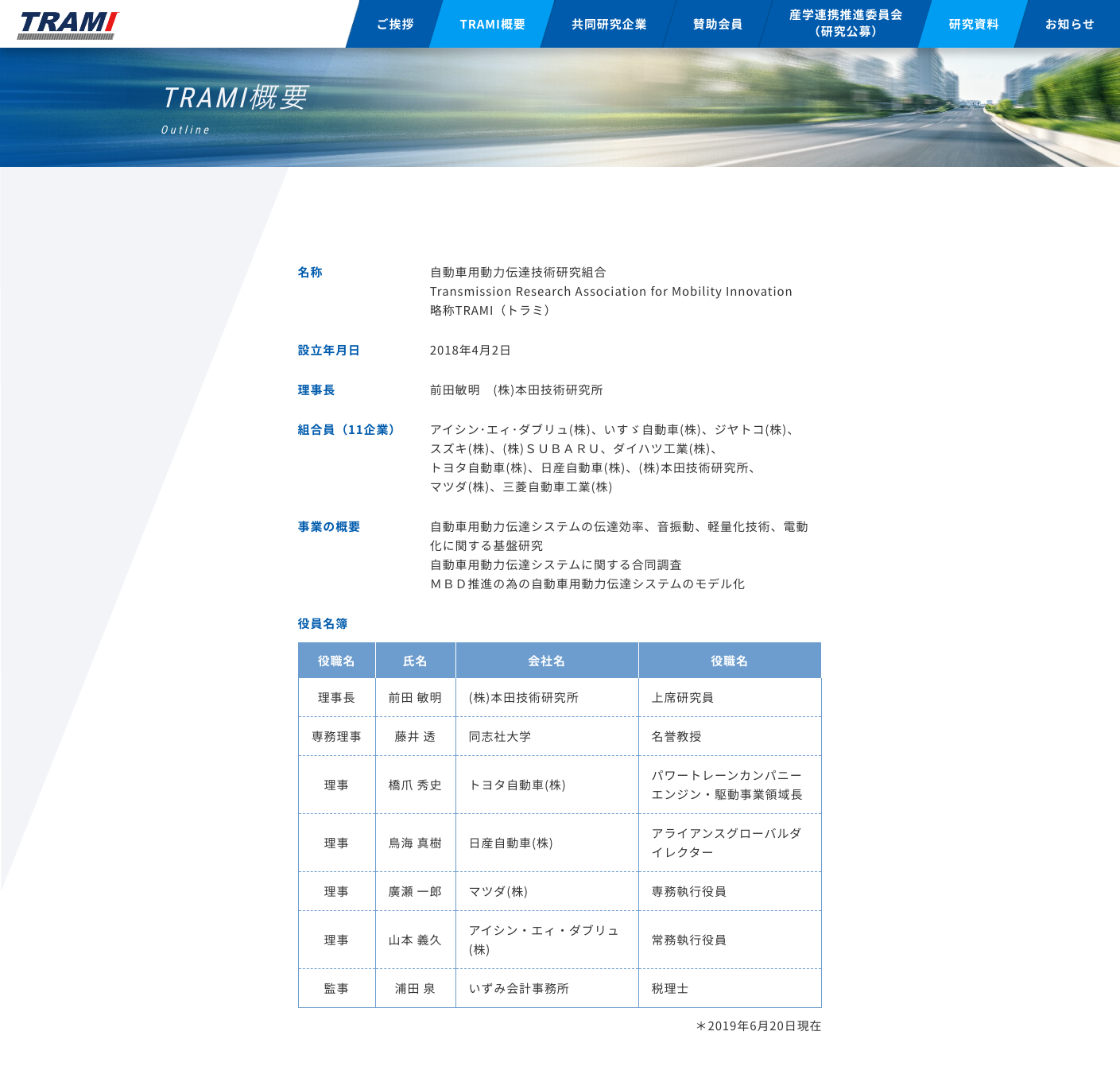The height and width of the screenshot is (1074, 1120).
Task: Click the MBD推進の為の line
Action: pos(587,584)
